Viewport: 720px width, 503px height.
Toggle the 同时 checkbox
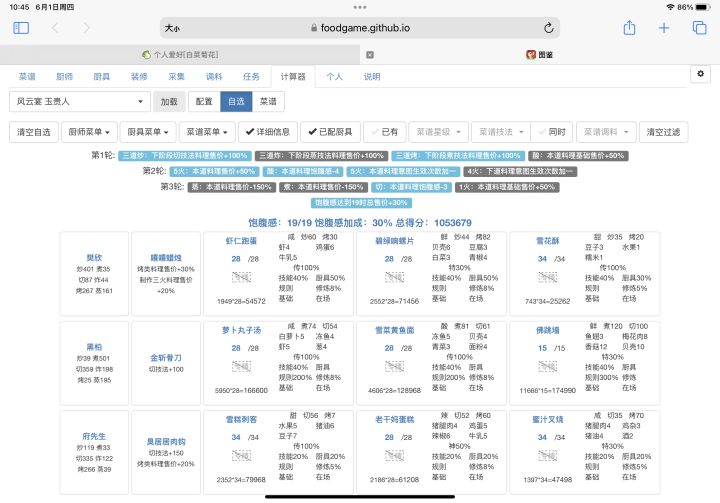pyautogui.click(x=552, y=132)
